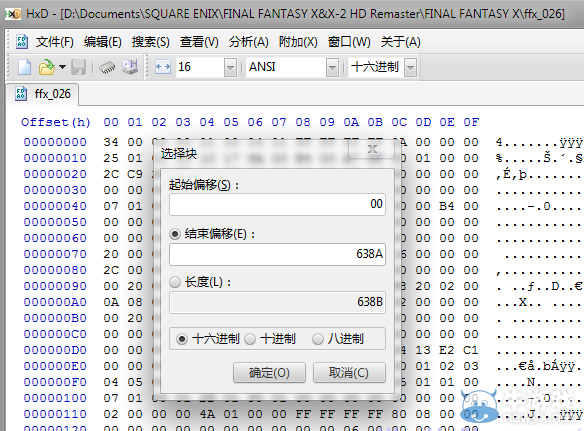This screenshot has height=431, width=584.
Task: Open the 附加(X) menu
Action: tap(298, 42)
